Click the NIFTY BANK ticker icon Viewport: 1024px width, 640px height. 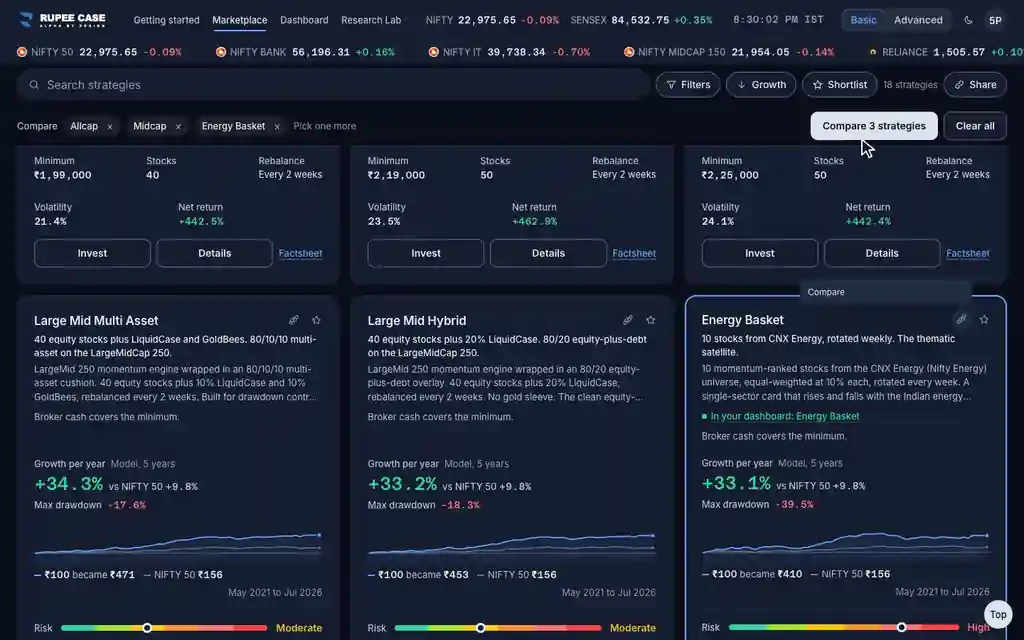221,52
